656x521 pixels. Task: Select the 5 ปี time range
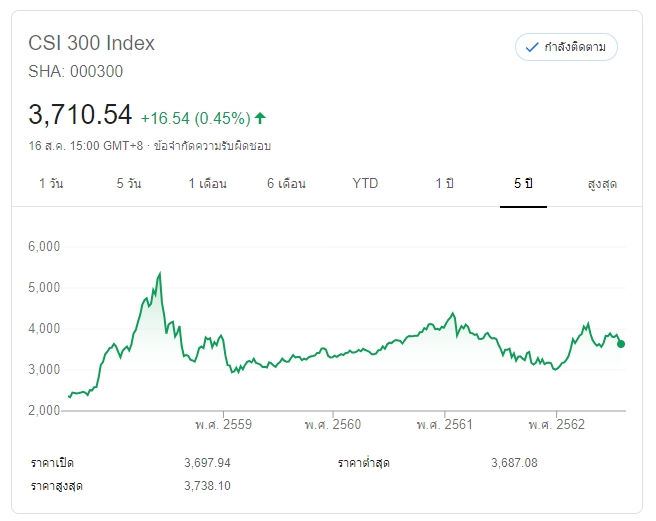coord(523,184)
